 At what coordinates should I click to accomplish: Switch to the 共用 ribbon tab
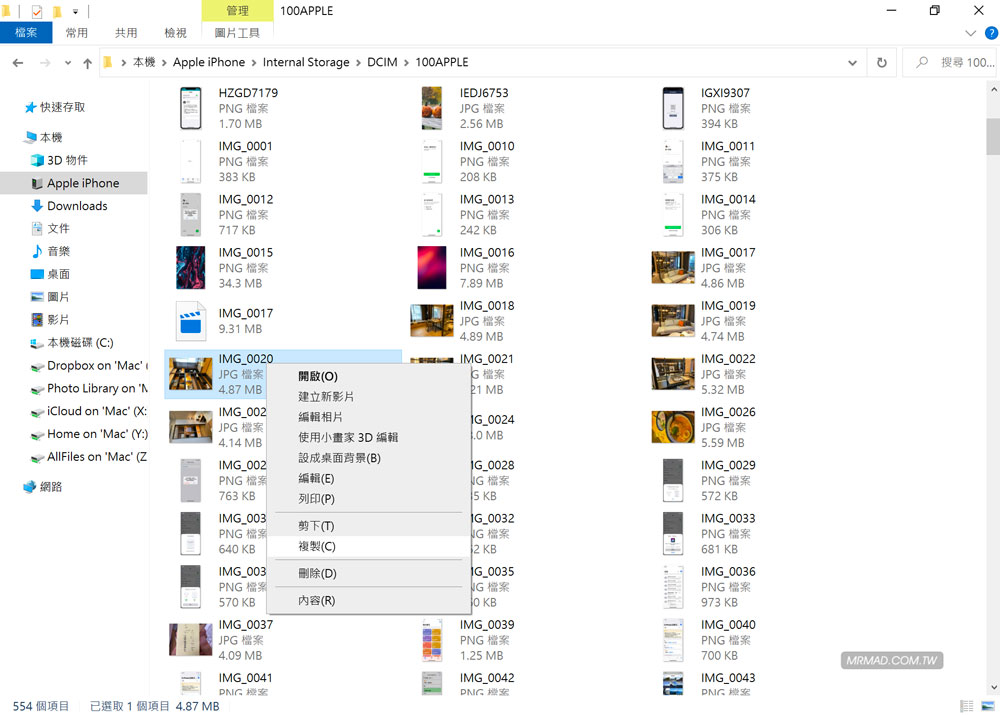[x=126, y=33]
